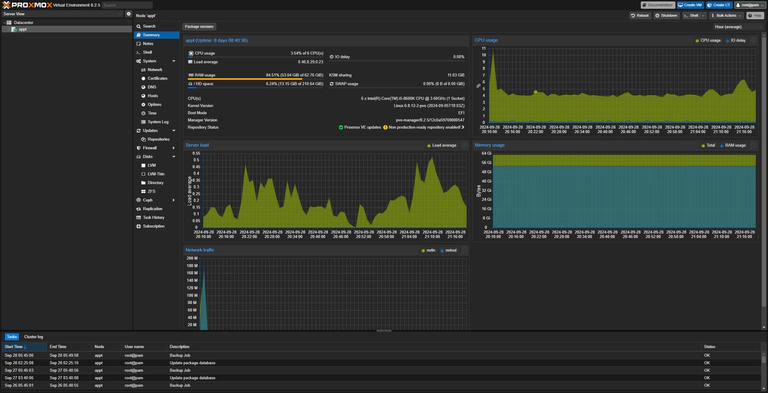Open the Bulk Actions dropdown
The width and height of the screenshot is (768, 393).
[x=726, y=16]
